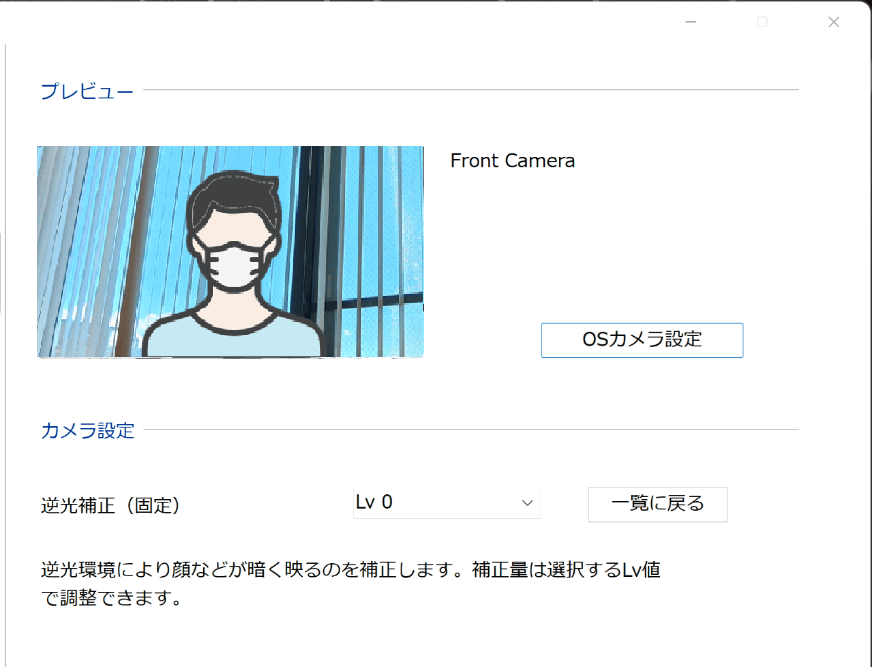
Task: Click the Lv 0 text in combo box
Action: click(374, 502)
